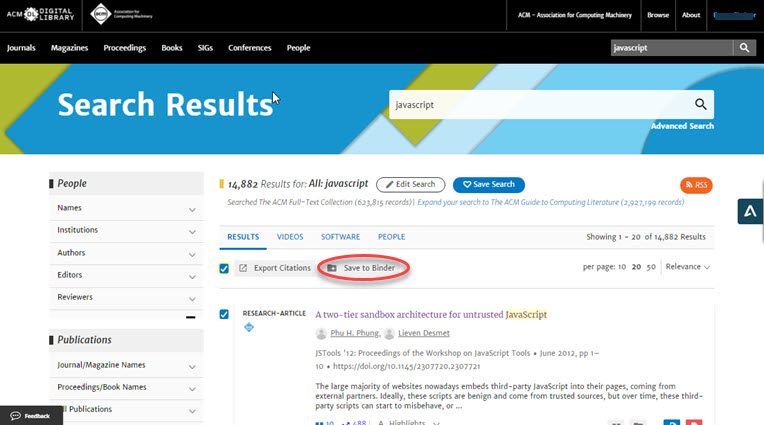The image size is (764, 425).
Task: Collapse the People section with minus icon
Action: (191, 317)
